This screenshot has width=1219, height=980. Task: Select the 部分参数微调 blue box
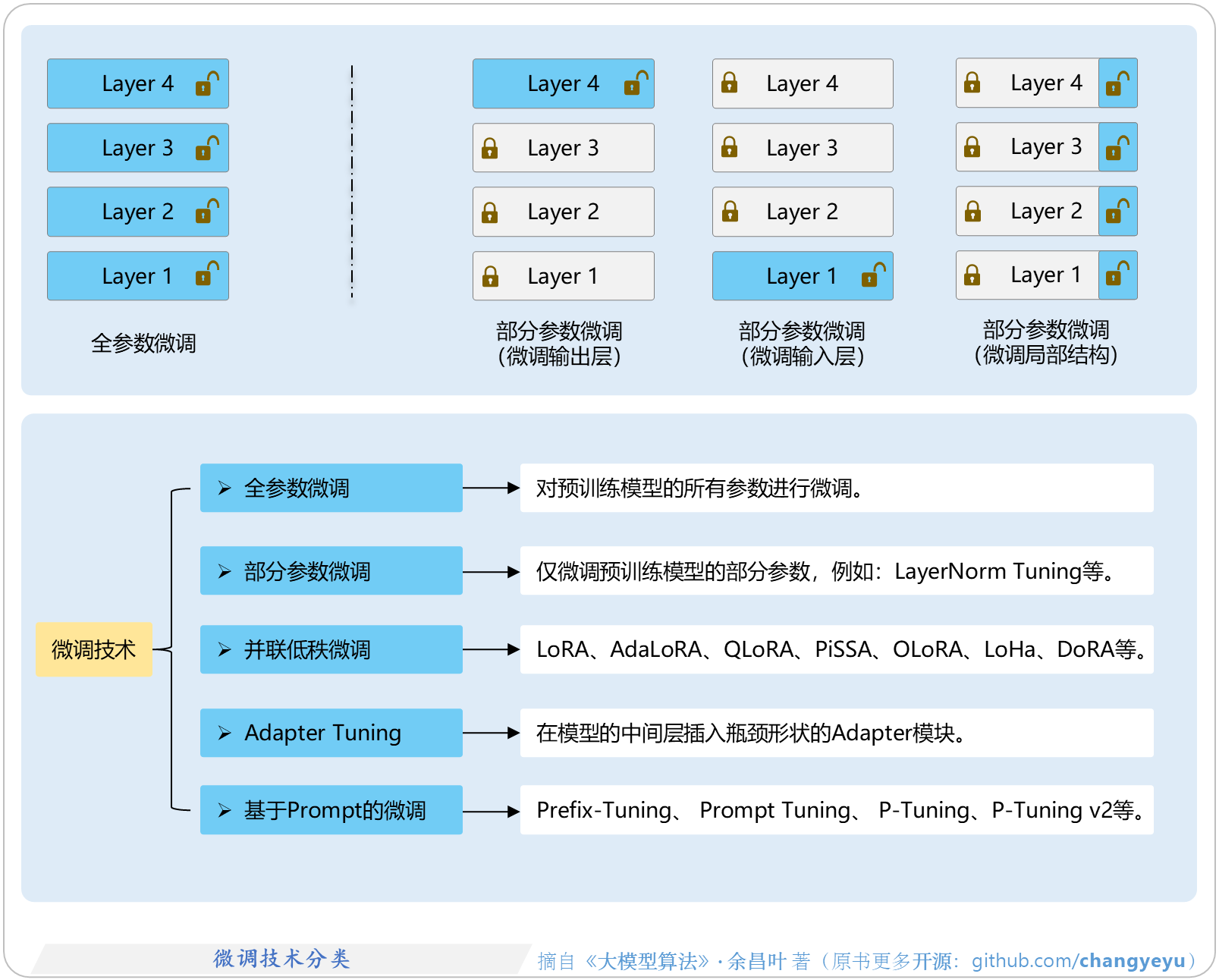[331, 570]
